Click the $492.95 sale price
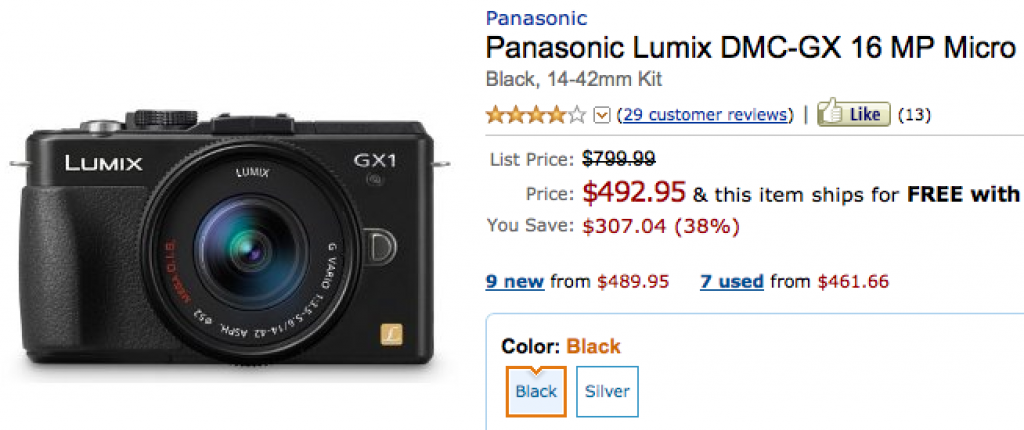This screenshot has height=430, width=1024. 635,193
